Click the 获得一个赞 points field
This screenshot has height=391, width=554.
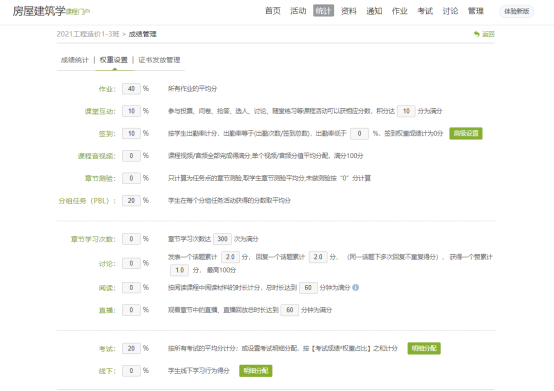click(x=179, y=270)
